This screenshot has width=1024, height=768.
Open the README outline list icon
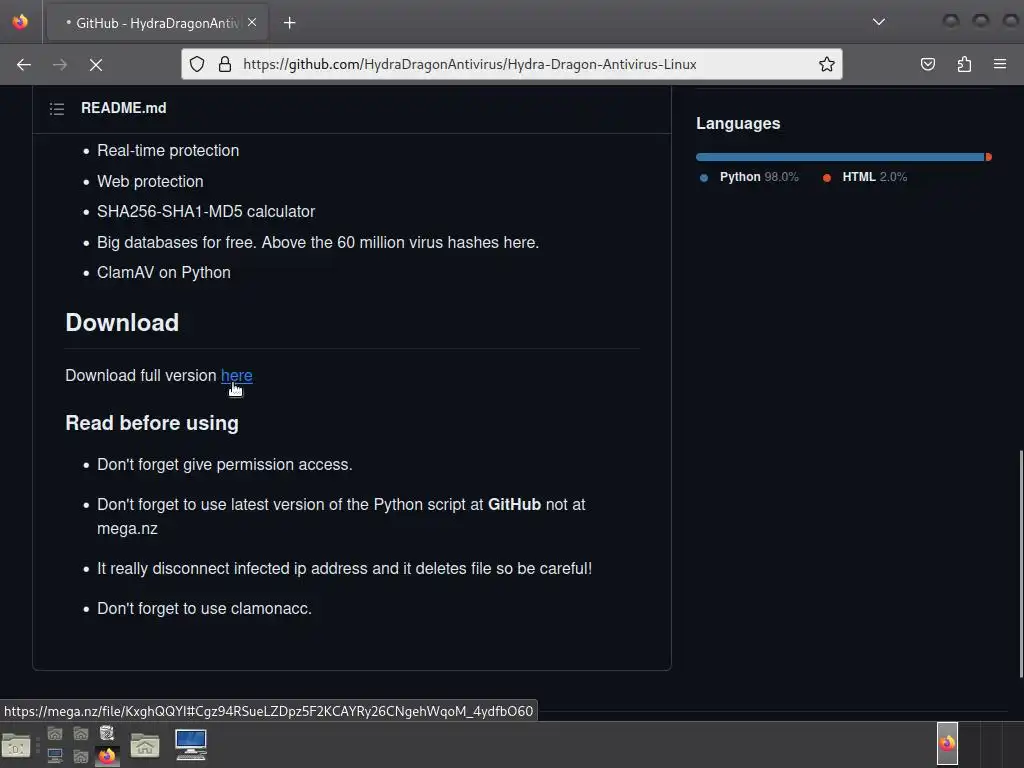(x=57, y=108)
